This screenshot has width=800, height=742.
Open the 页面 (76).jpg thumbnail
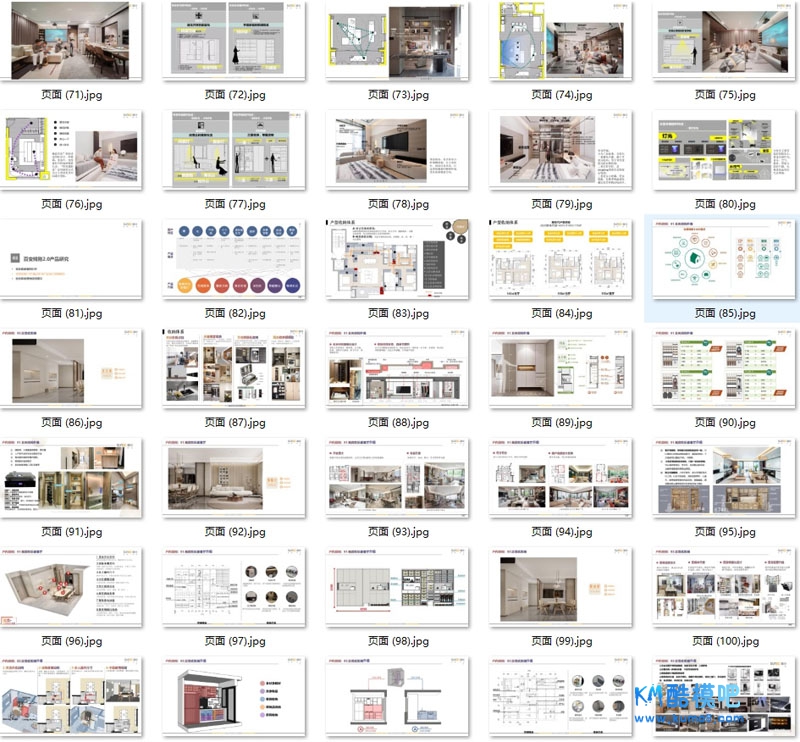(70, 150)
